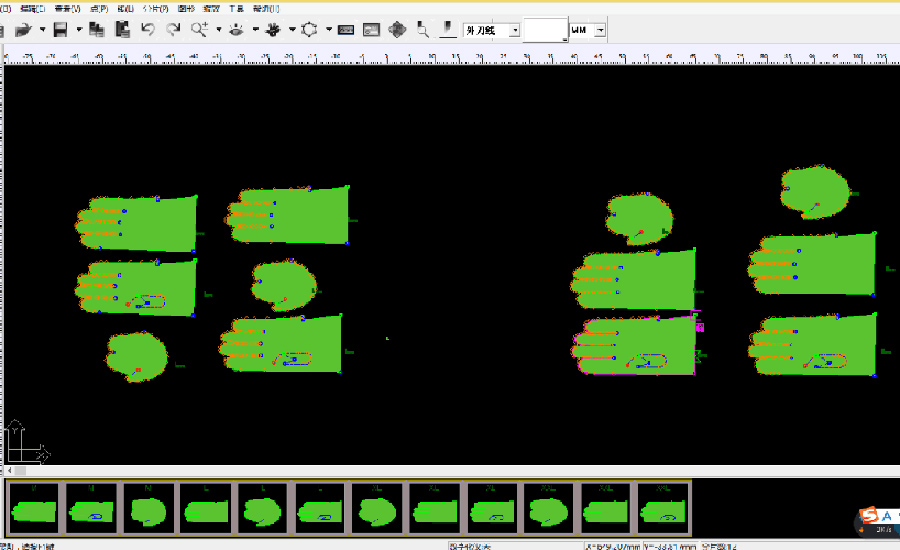Click the Sogou input method icon

[x=869, y=515]
